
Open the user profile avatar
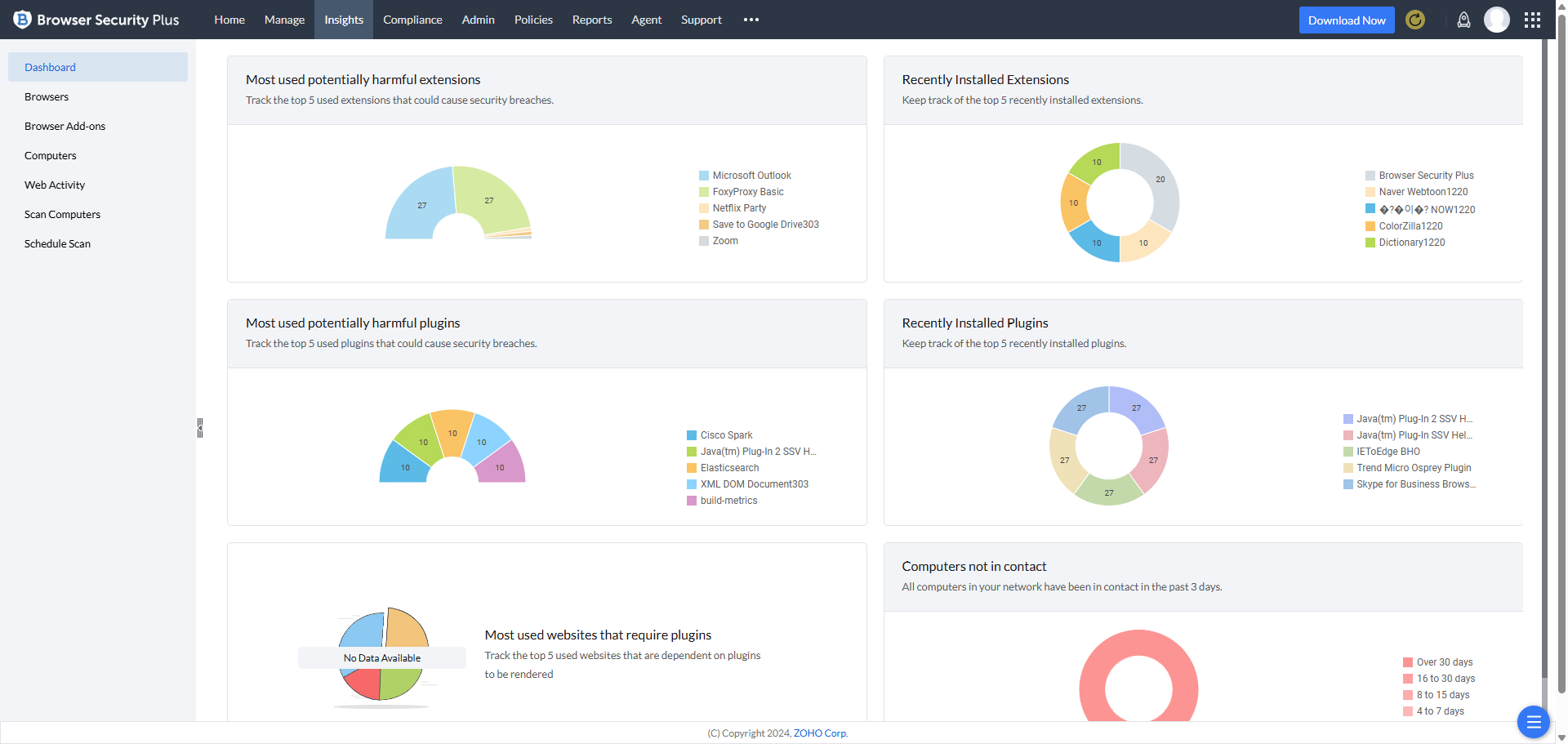pyautogui.click(x=1496, y=20)
